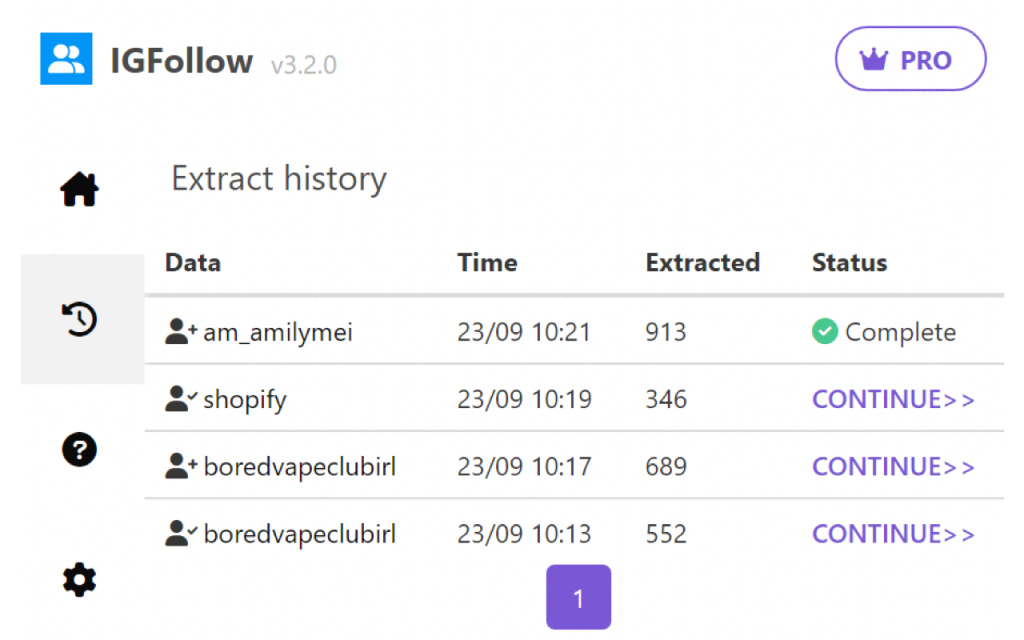Open the IGFollow home screen
The height and width of the screenshot is (640, 1024).
coord(80,188)
